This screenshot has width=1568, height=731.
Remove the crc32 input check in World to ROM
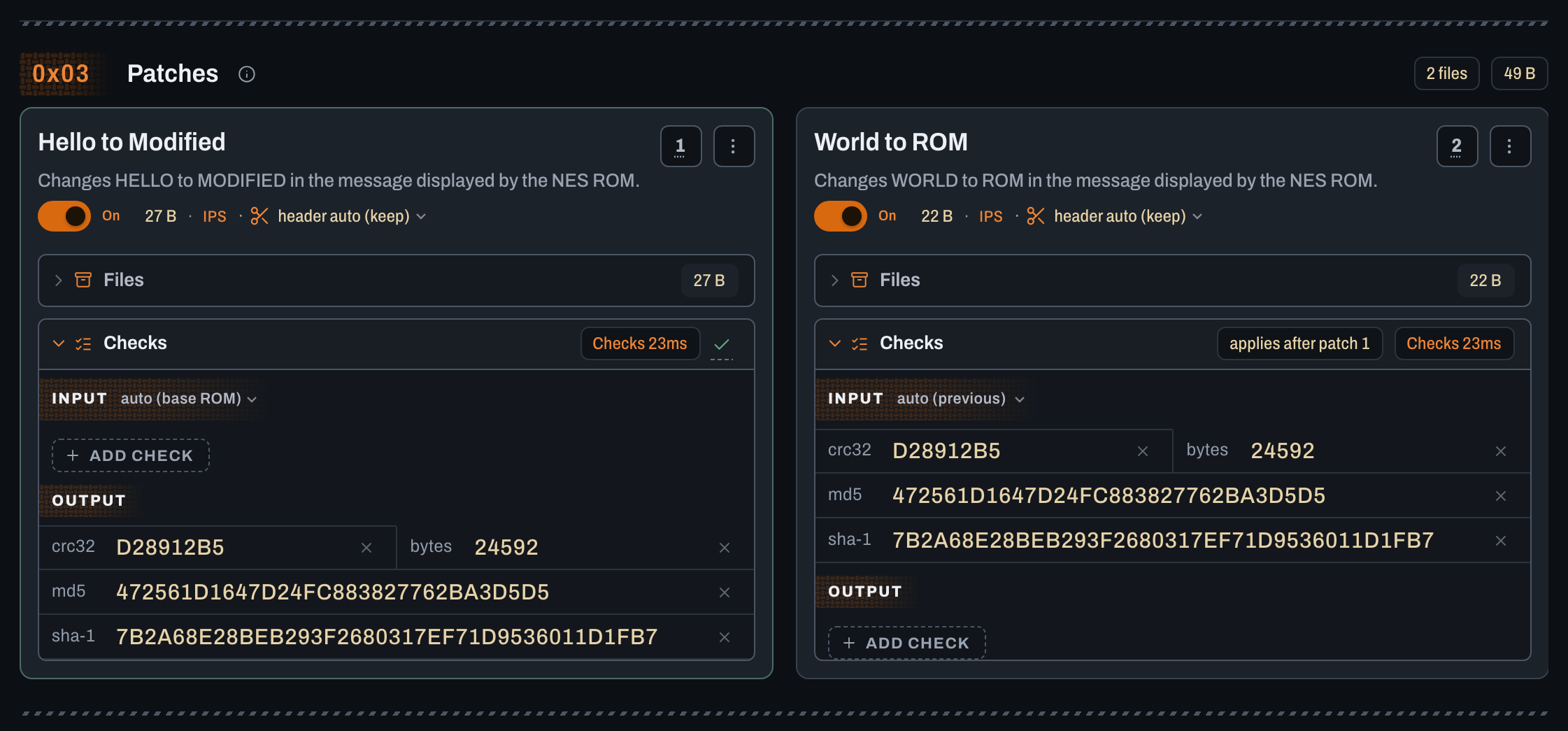[x=1143, y=451]
